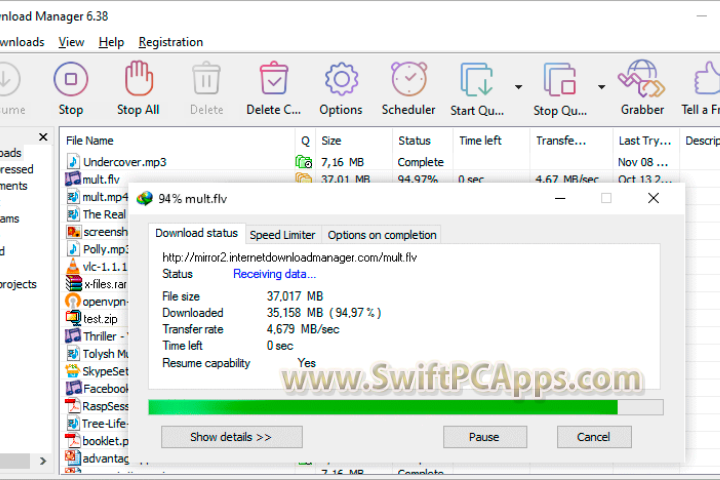Click the Undercover.mp3 music note icon
Screen dimensions: 720x480
click(73, 162)
